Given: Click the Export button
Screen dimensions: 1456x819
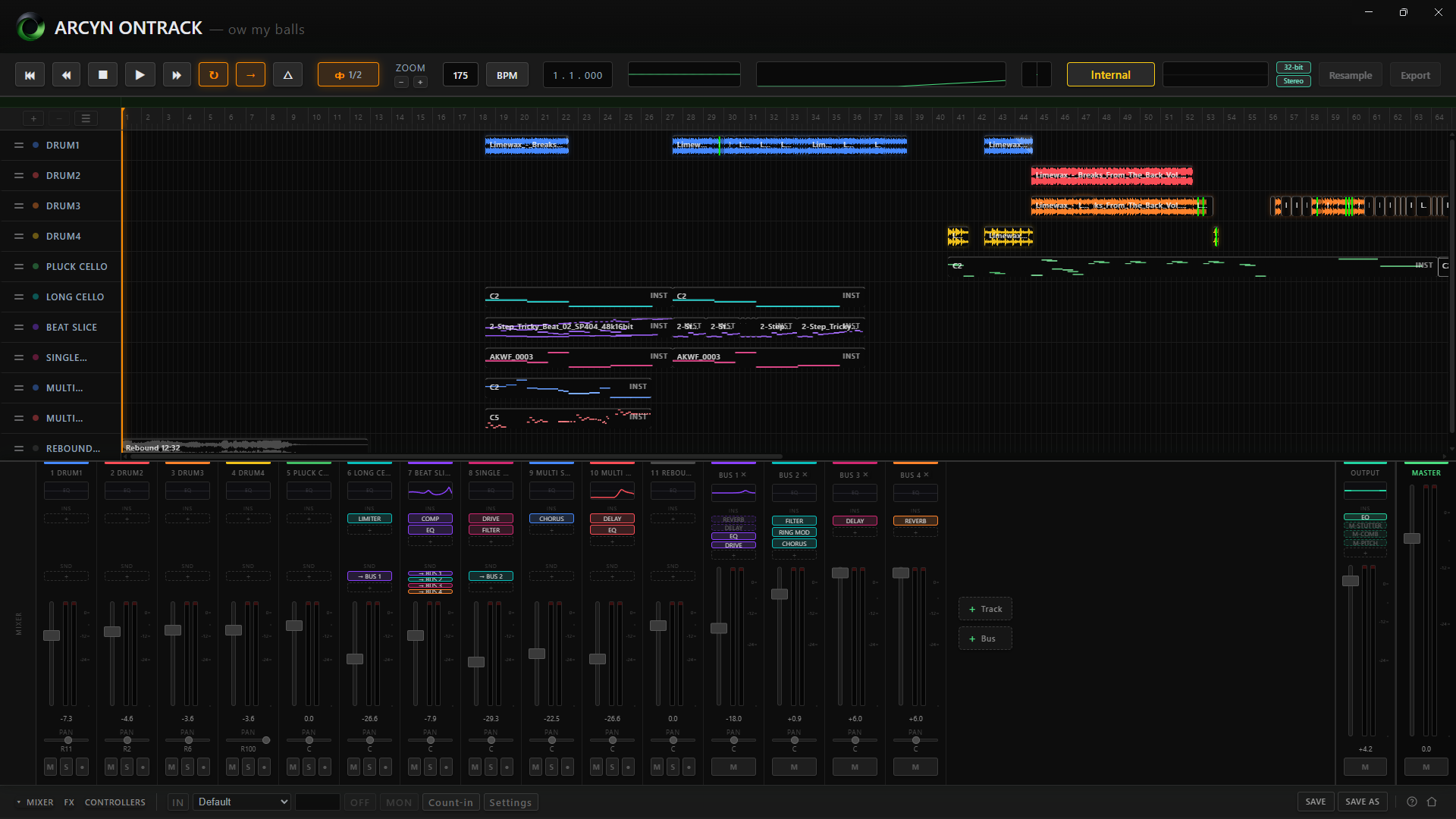Looking at the screenshot, I should [1416, 75].
